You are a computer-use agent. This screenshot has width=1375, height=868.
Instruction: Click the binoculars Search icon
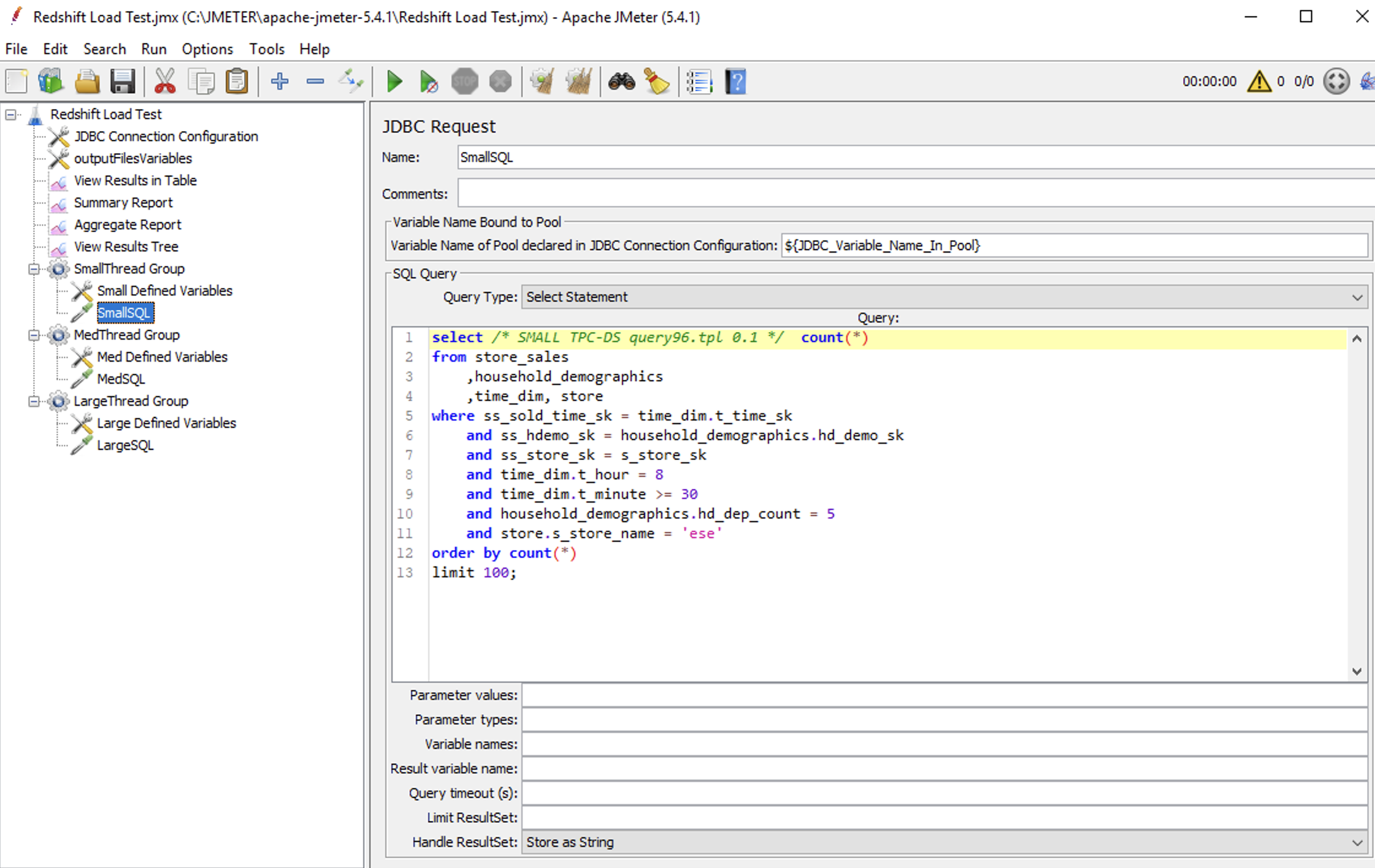621,82
